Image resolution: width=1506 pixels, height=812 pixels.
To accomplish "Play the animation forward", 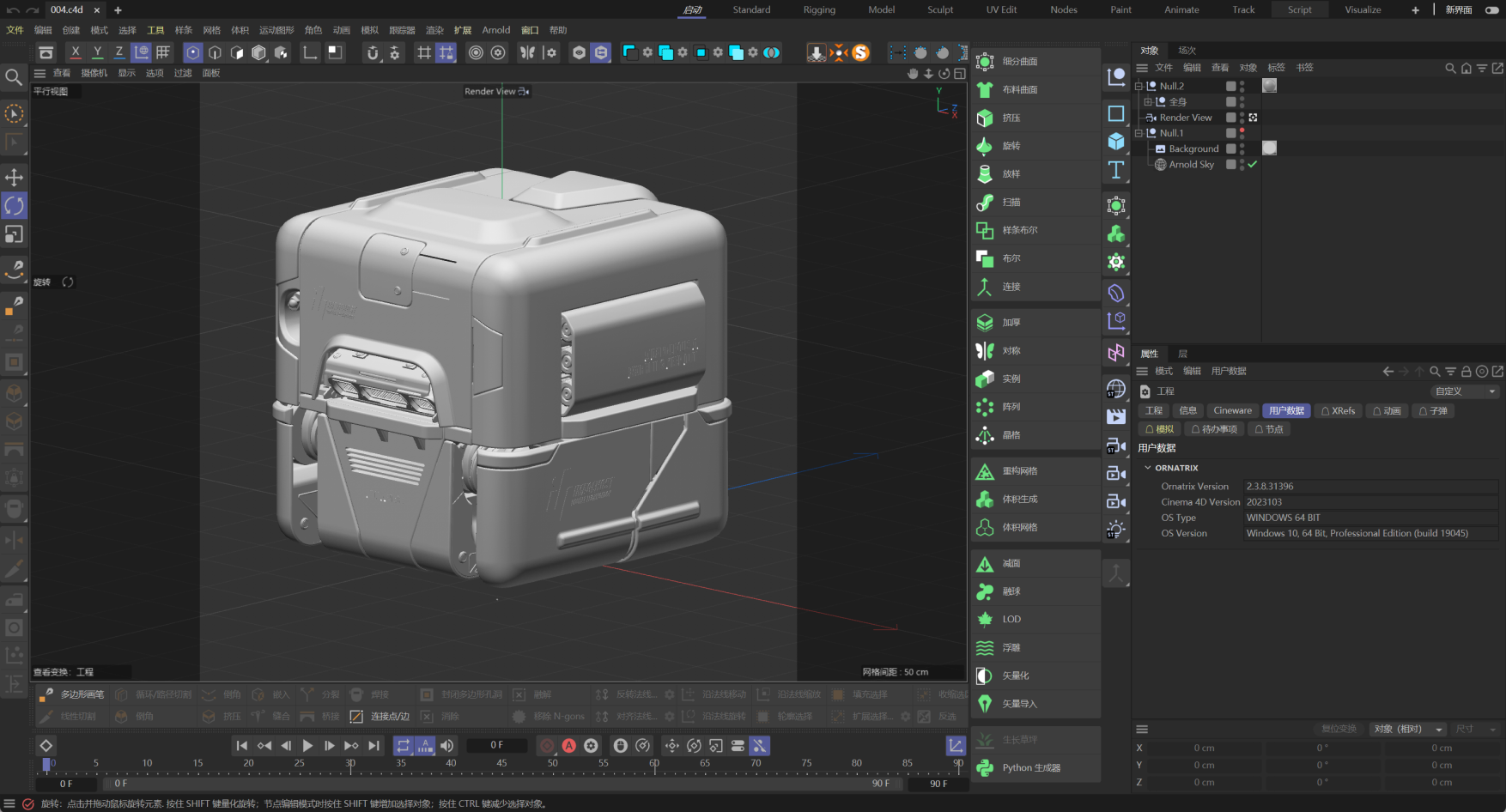I will (307, 746).
